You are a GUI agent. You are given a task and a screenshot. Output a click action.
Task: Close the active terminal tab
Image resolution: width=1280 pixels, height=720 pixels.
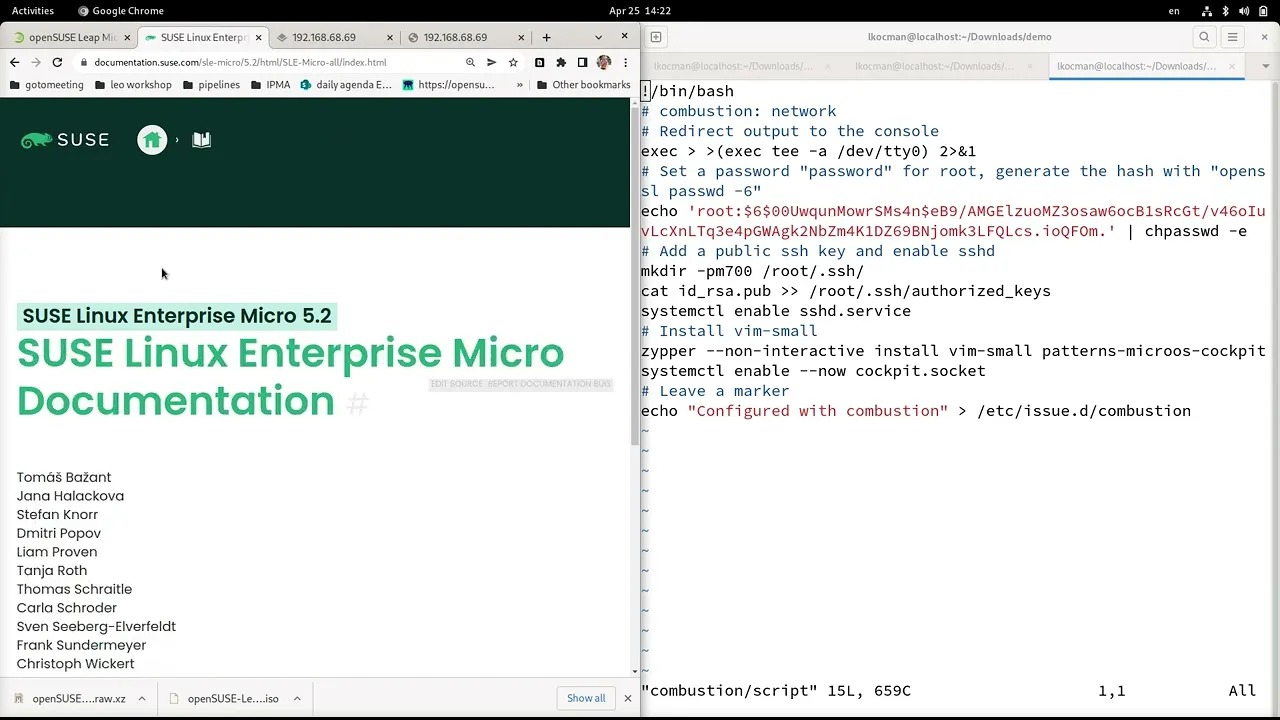coord(1232,66)
